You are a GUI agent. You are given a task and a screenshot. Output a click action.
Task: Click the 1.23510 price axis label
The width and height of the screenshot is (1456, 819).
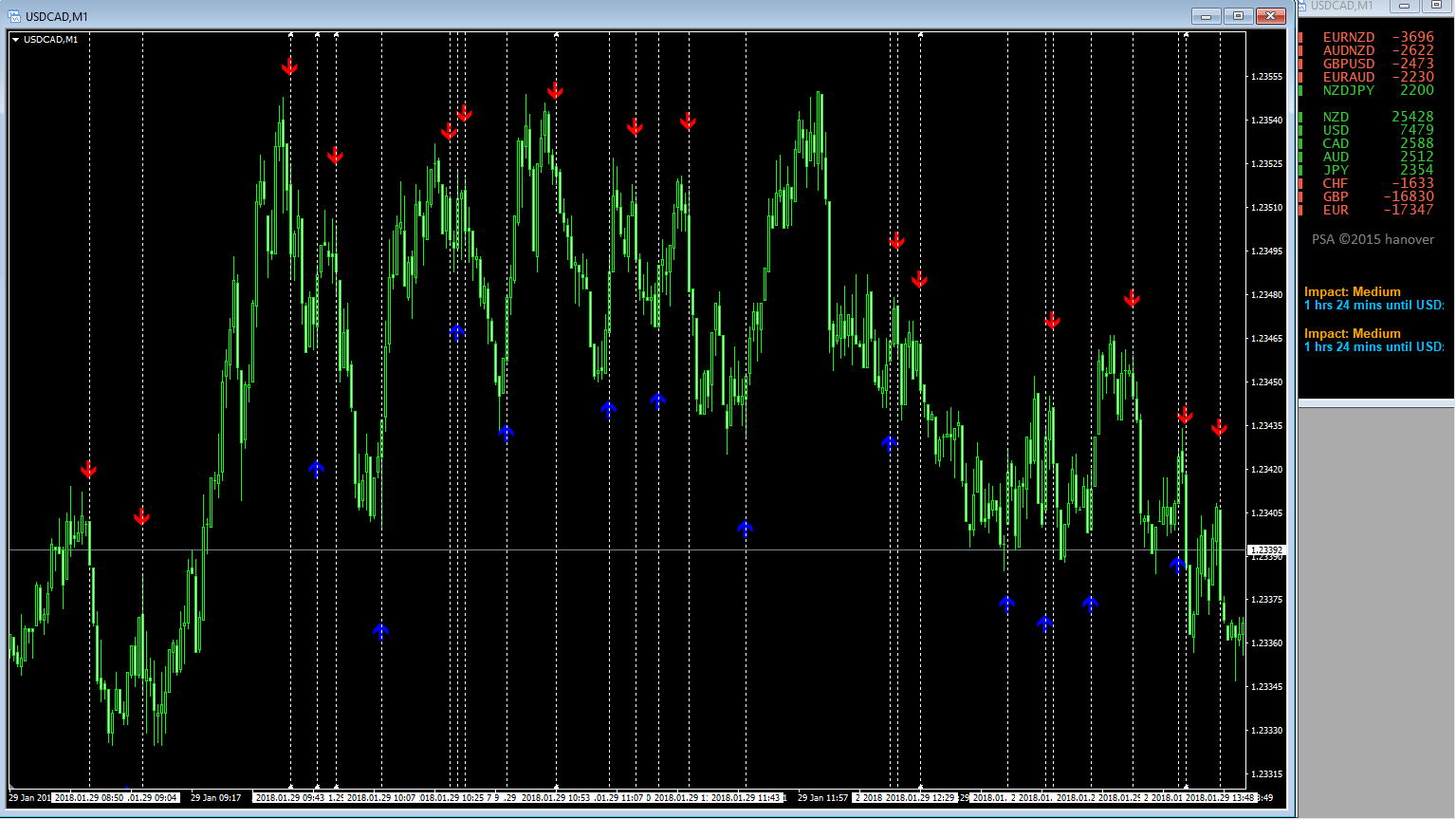pos(1267,208)
